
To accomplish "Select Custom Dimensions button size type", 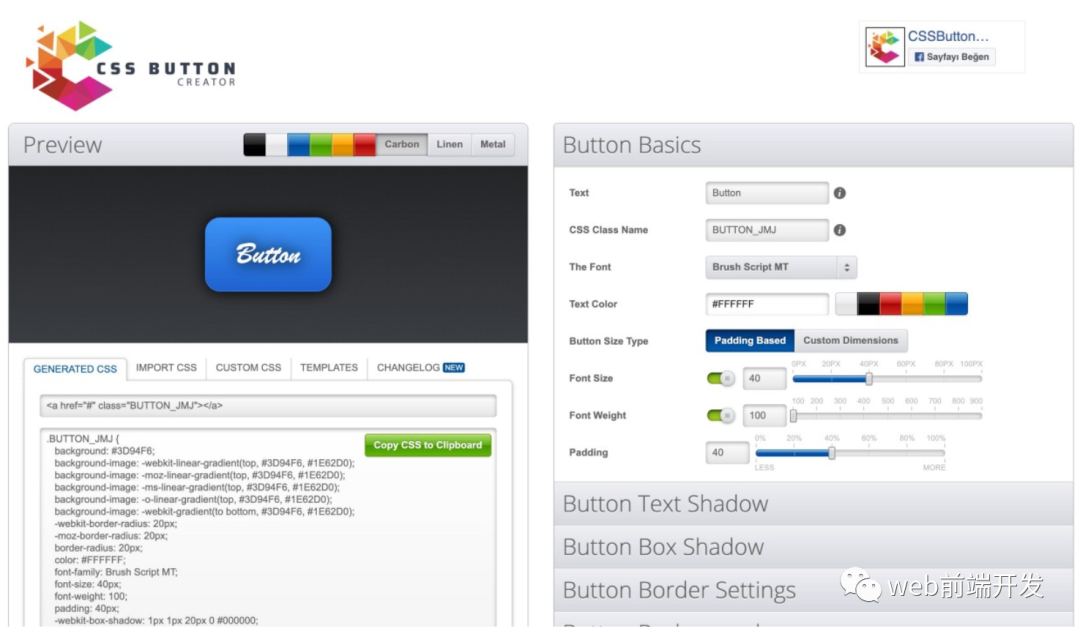I will pyautogui.click(x=850, y=341).
